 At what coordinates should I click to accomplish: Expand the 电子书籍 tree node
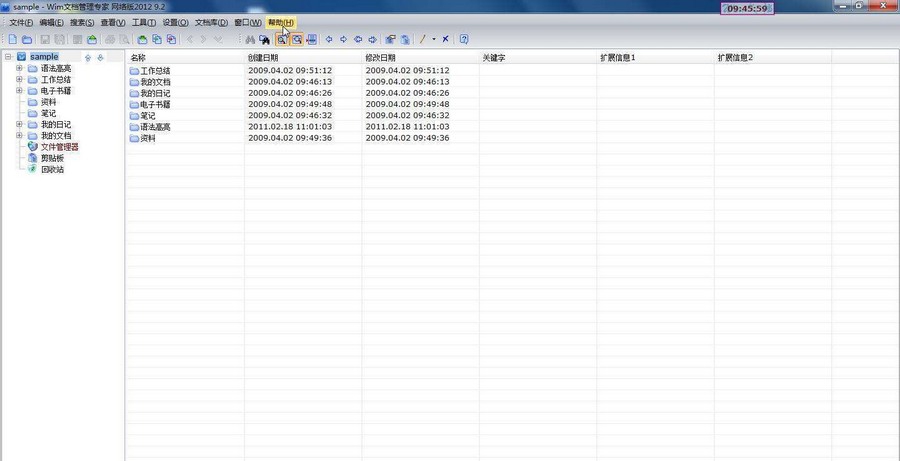[x=20, y=91]
